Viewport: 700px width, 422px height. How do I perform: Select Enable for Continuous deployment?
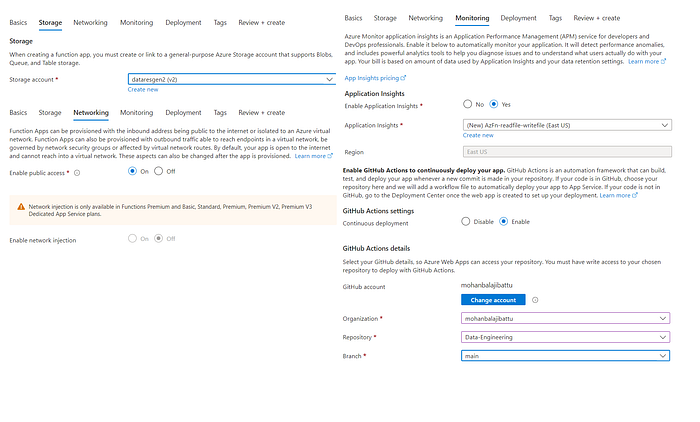504,221
